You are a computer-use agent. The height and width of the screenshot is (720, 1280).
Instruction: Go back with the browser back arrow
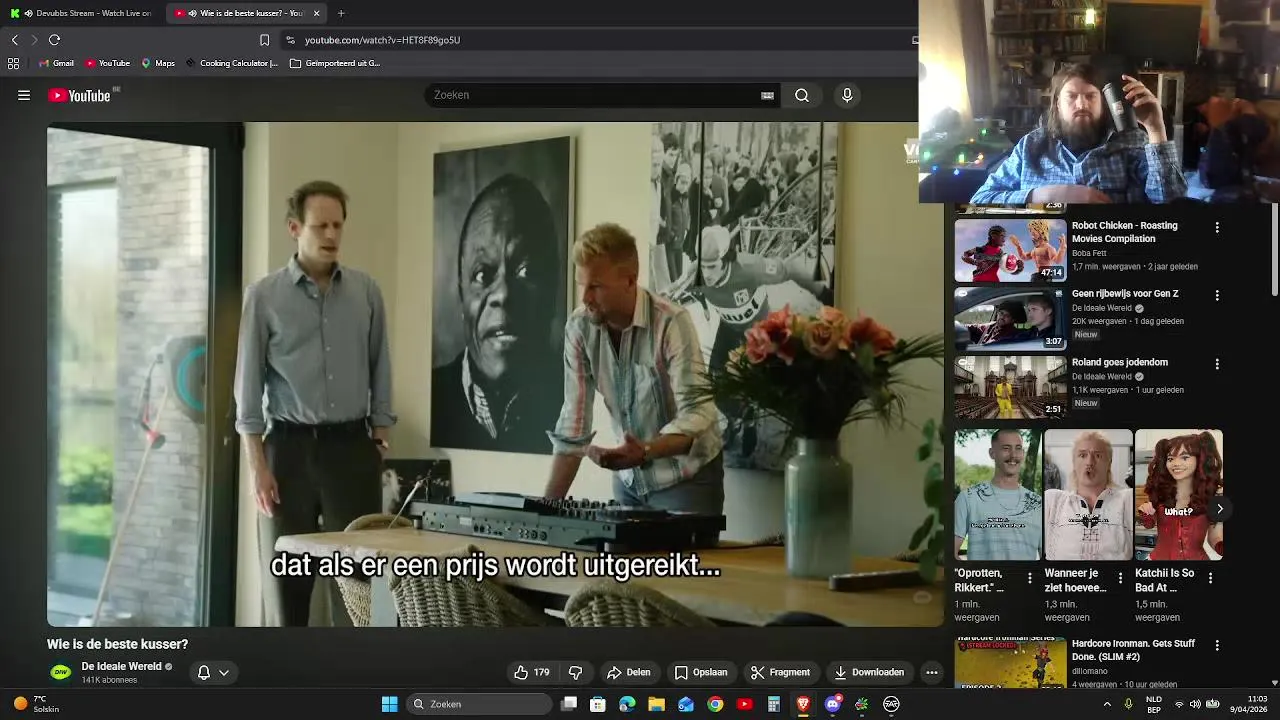(x=14, y=40)
